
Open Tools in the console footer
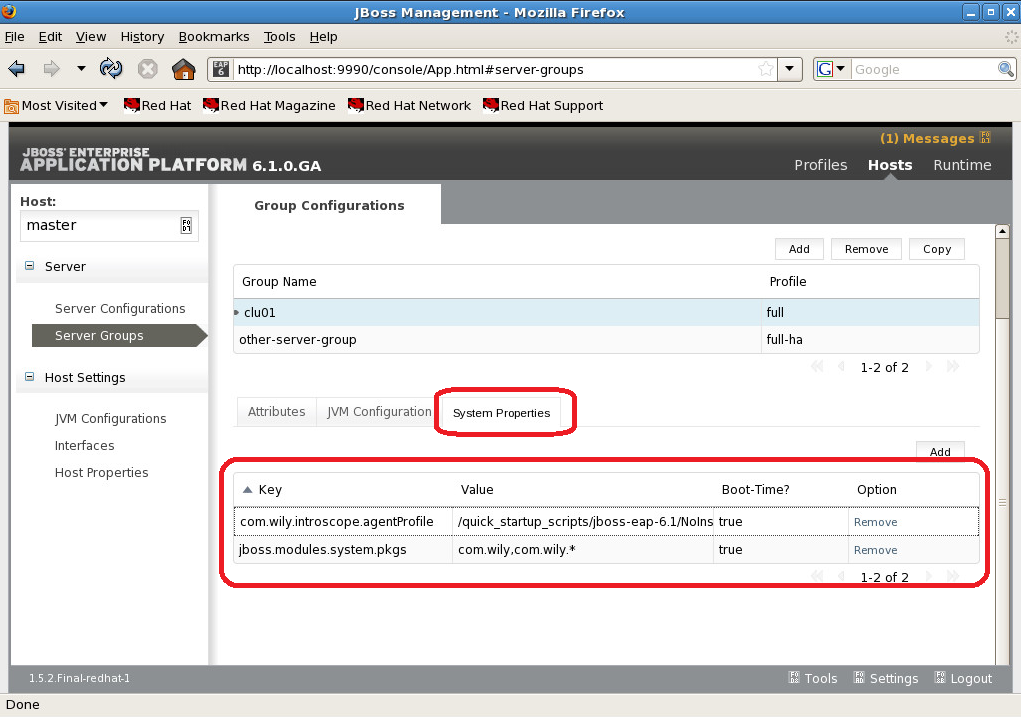(813, 678)
